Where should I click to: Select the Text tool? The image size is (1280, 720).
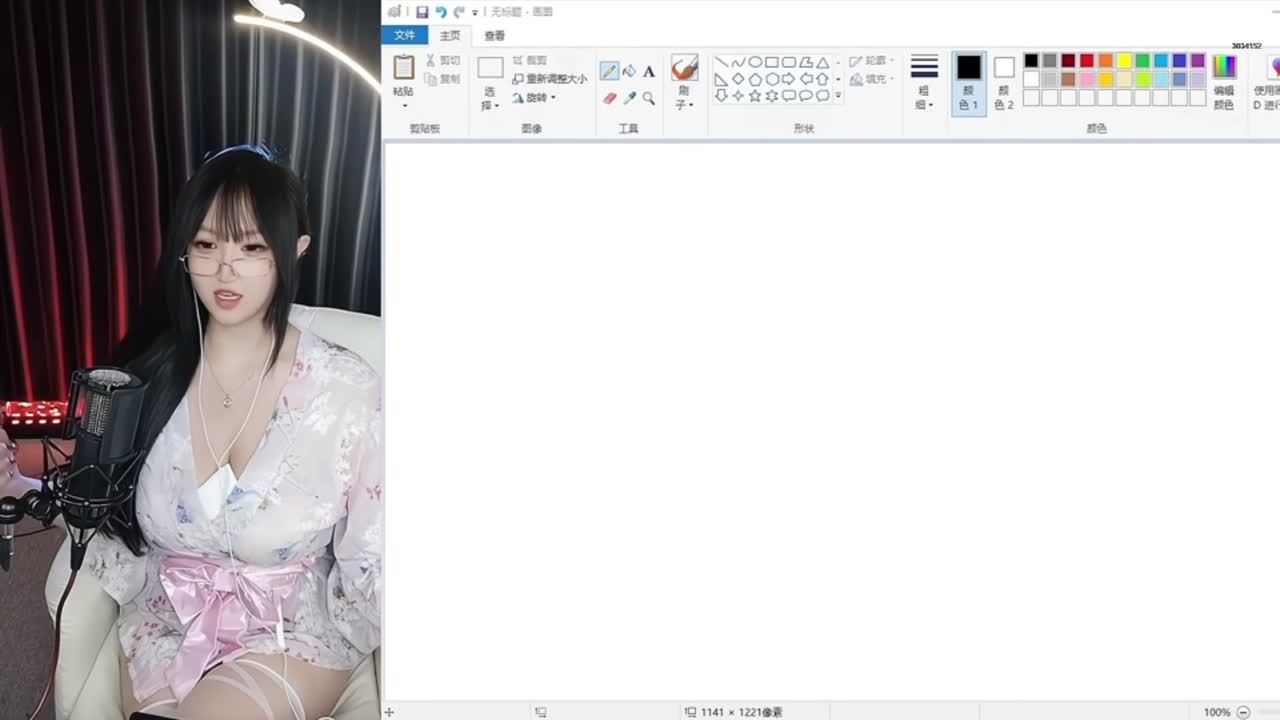pyautogui.click(x=649, y=71)
